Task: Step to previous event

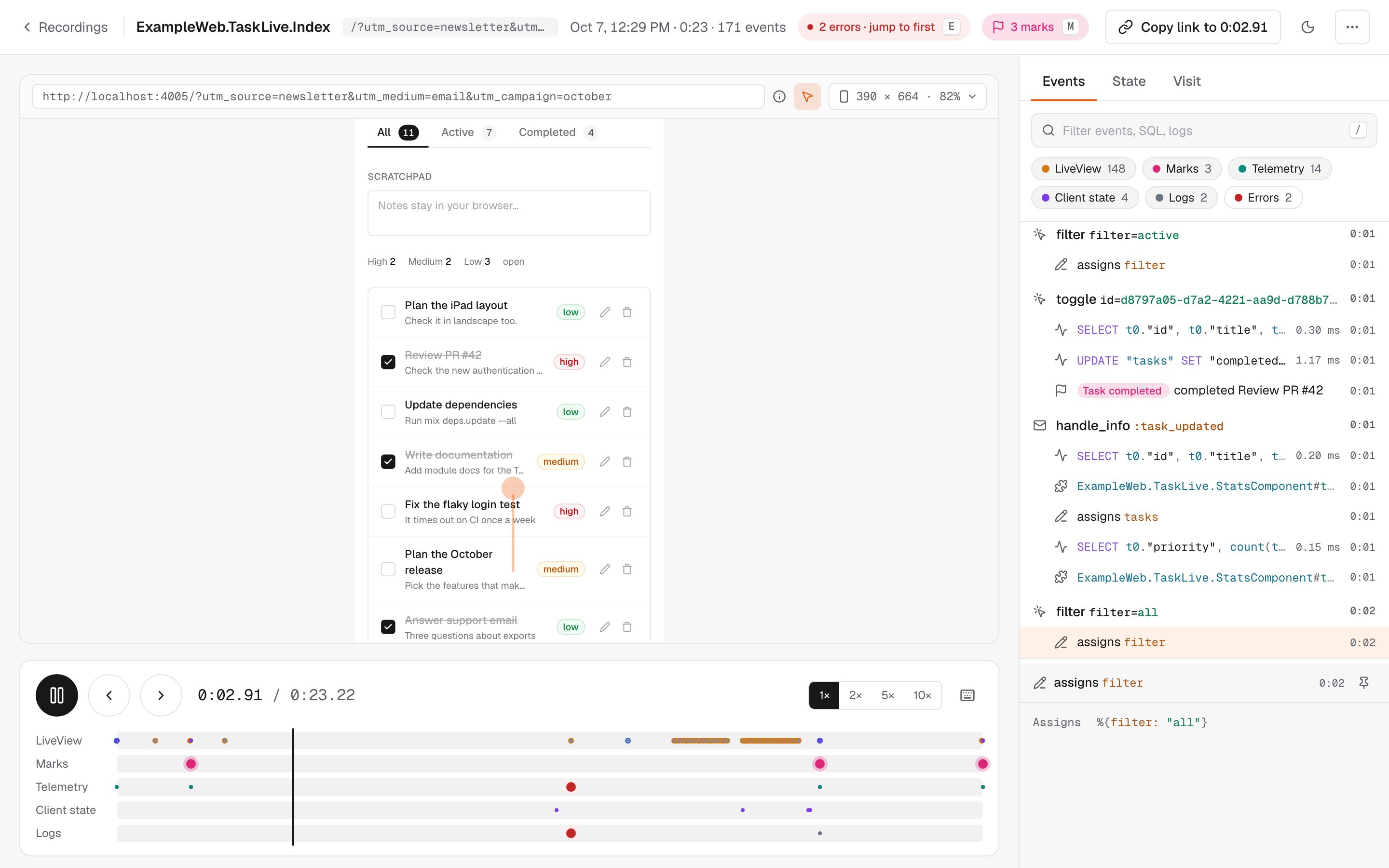Action: (x=109, y=695)
